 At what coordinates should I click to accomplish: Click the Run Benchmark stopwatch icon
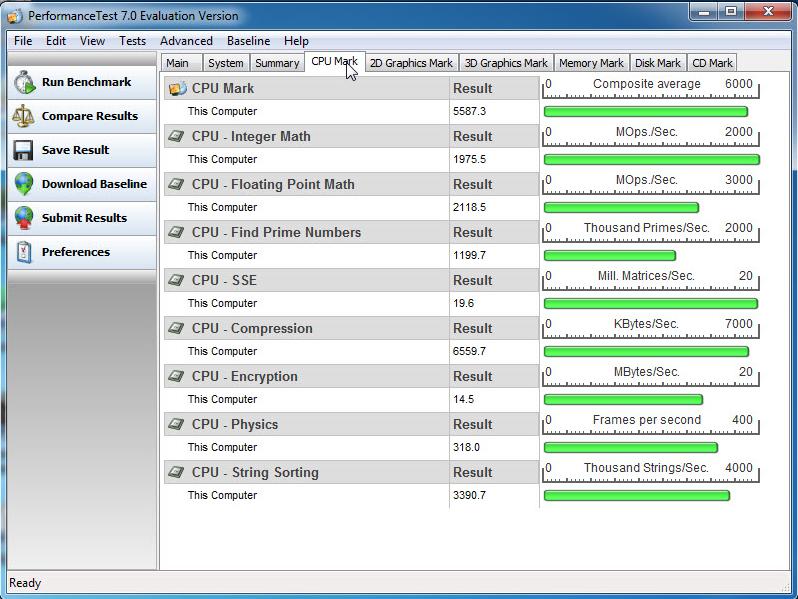pyautogui.click(x=24, y=83)
